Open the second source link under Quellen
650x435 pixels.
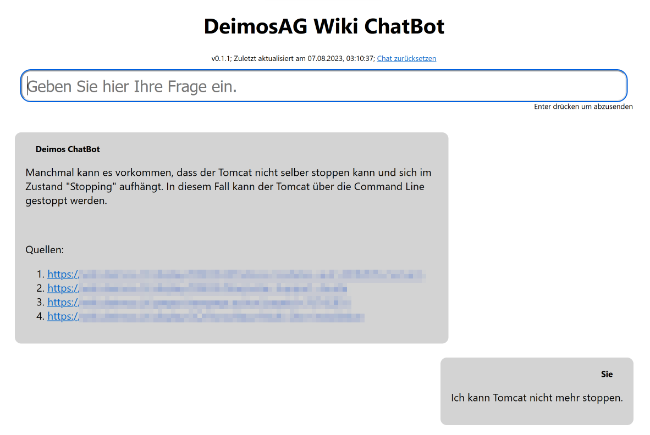coord(197,288)
